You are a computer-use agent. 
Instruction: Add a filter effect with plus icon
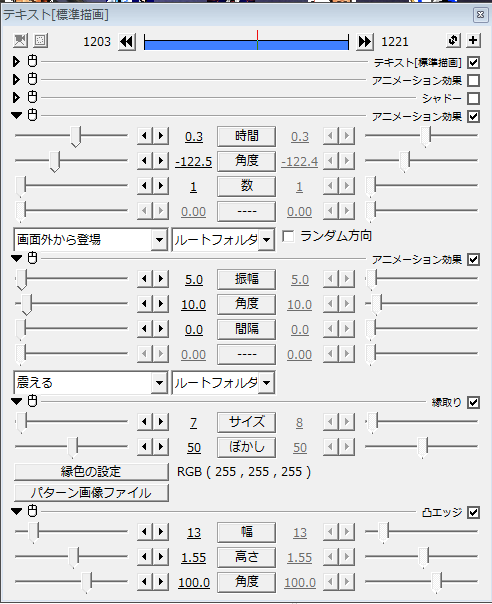coord(473,40)
